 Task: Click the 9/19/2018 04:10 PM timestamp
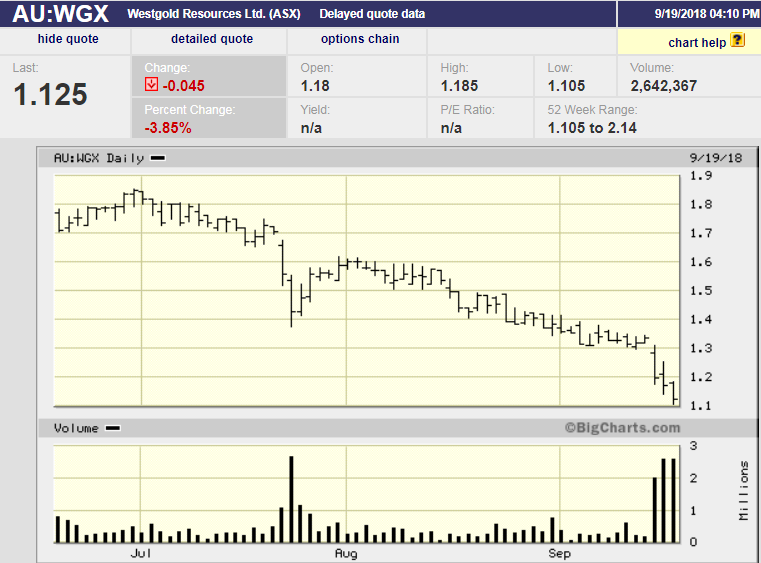[707, 14]
